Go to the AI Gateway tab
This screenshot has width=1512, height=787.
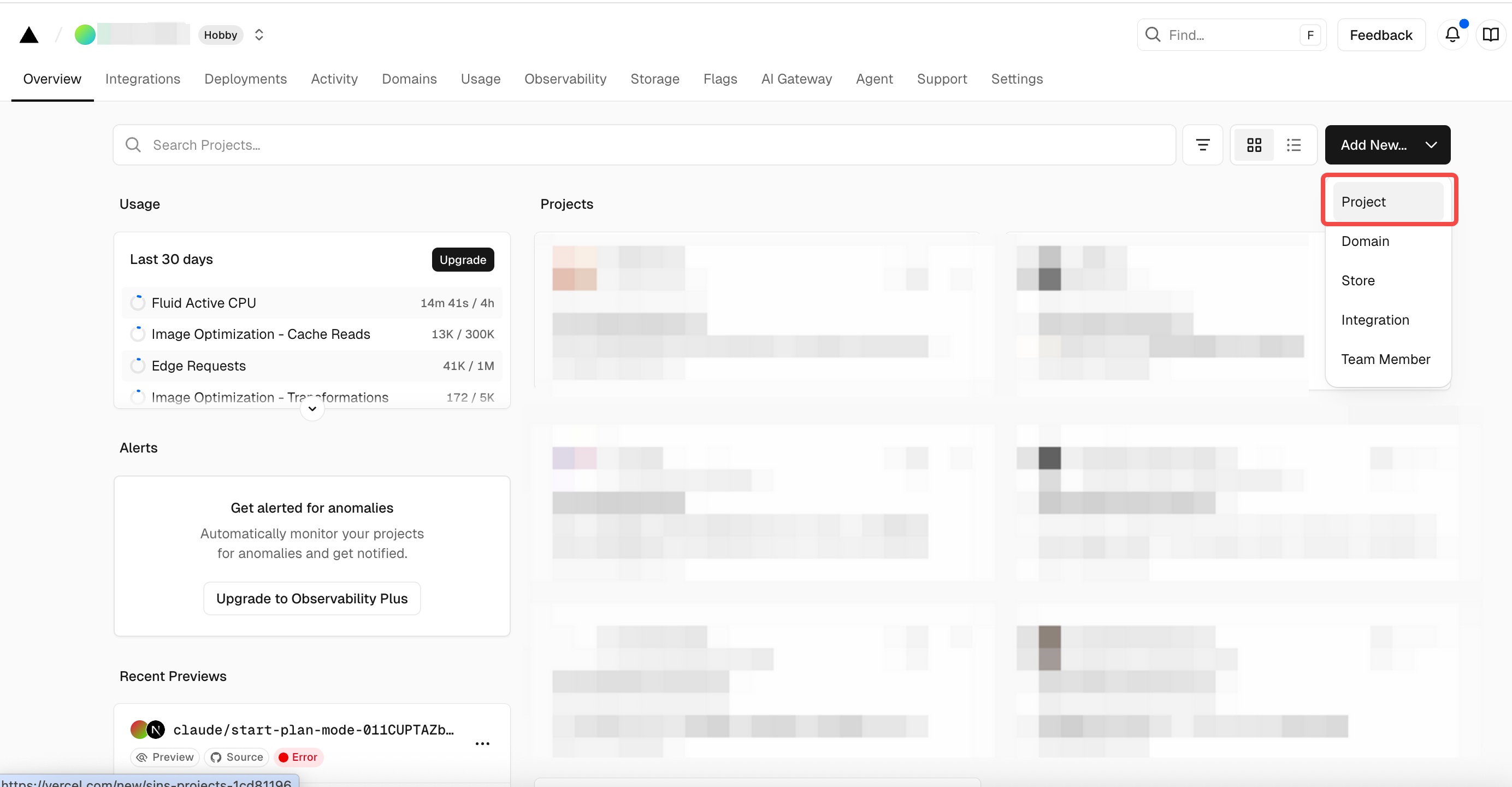[x=796, y=79]
